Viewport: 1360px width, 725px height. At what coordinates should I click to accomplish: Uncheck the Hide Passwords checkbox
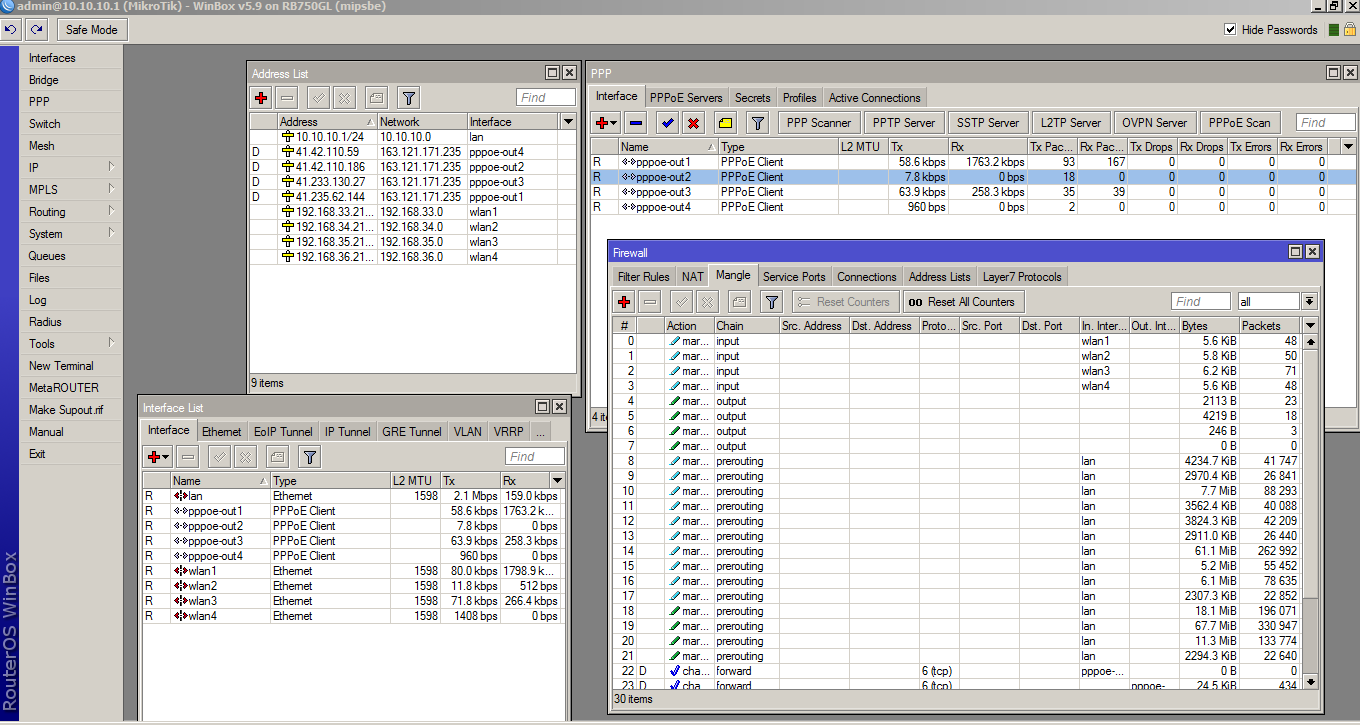tap(1230, 29)
